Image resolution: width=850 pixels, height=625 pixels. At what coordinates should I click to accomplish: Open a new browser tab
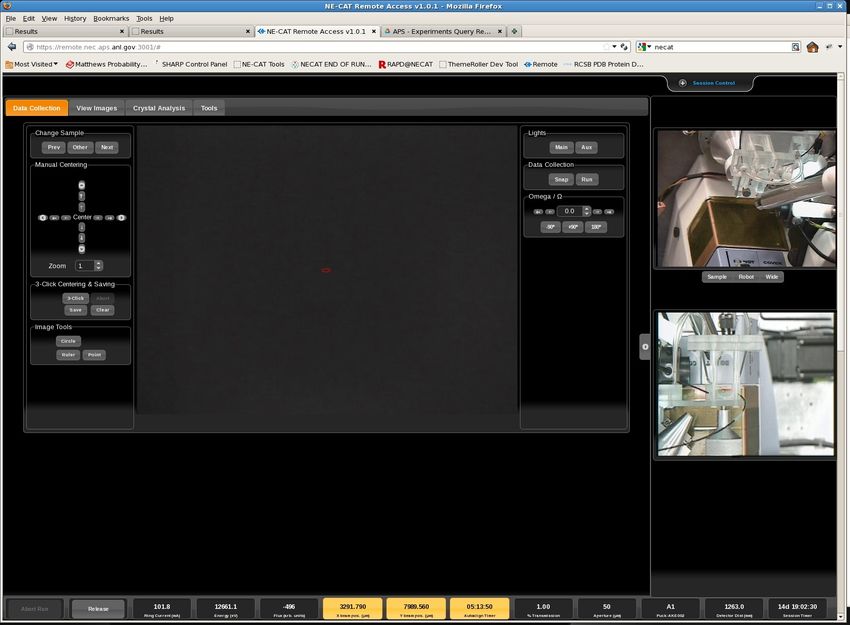[x=514, y=31]
